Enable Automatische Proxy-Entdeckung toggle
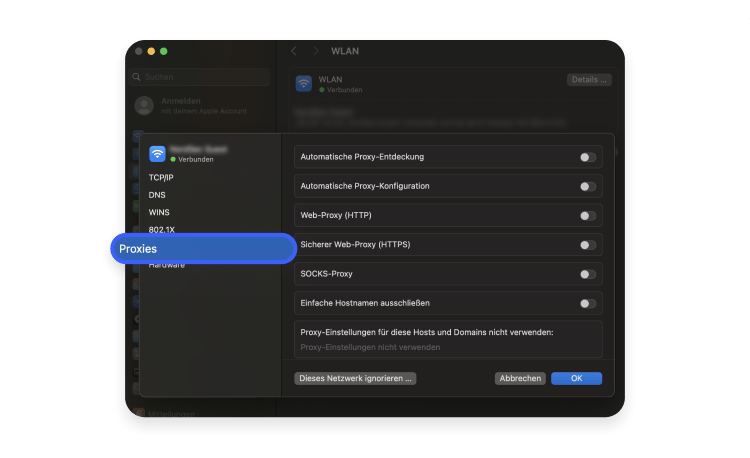The height and width of the screenshot is (458, 750). click(x=588, y=157)
